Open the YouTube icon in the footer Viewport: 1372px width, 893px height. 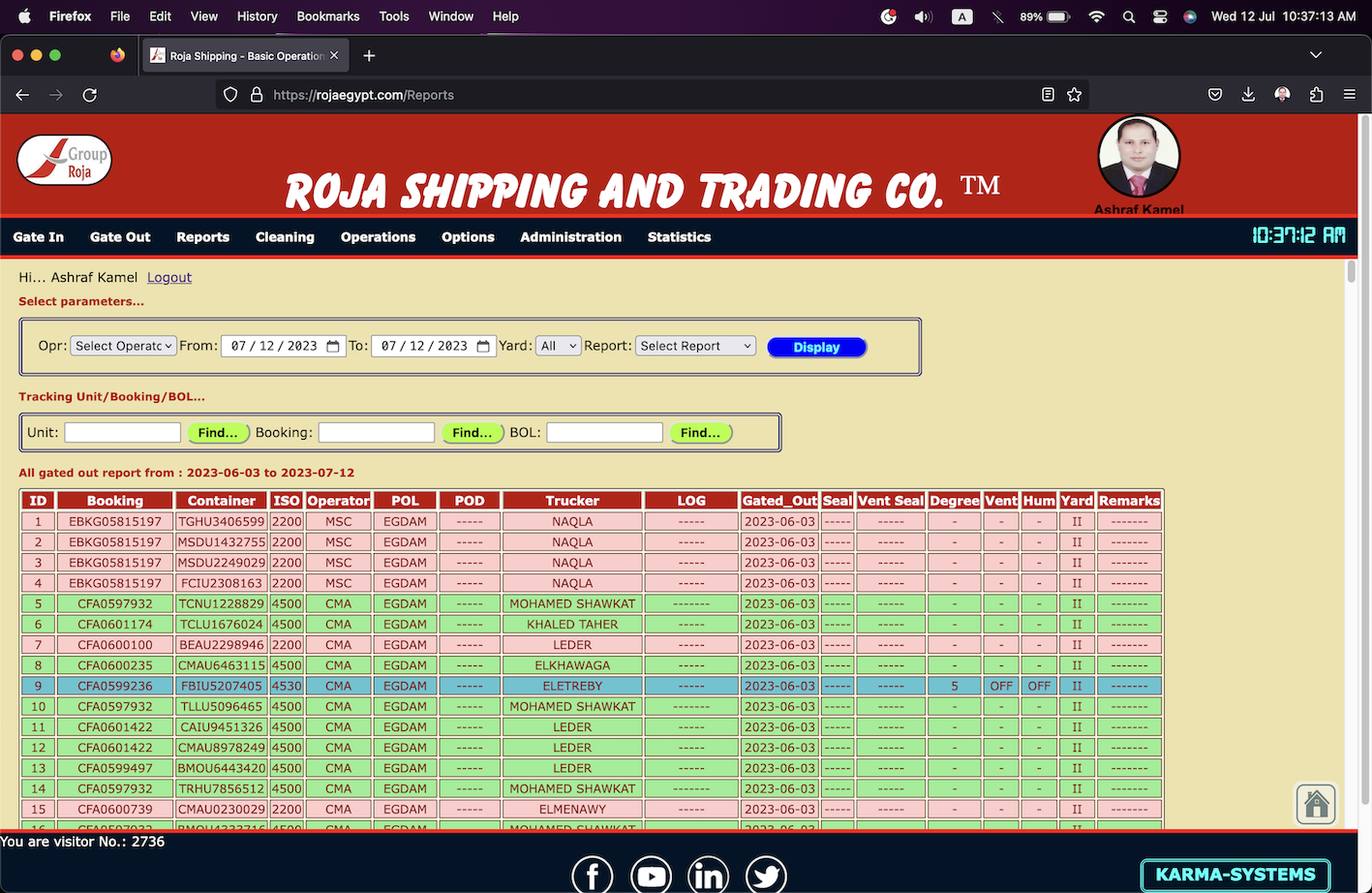651,876
